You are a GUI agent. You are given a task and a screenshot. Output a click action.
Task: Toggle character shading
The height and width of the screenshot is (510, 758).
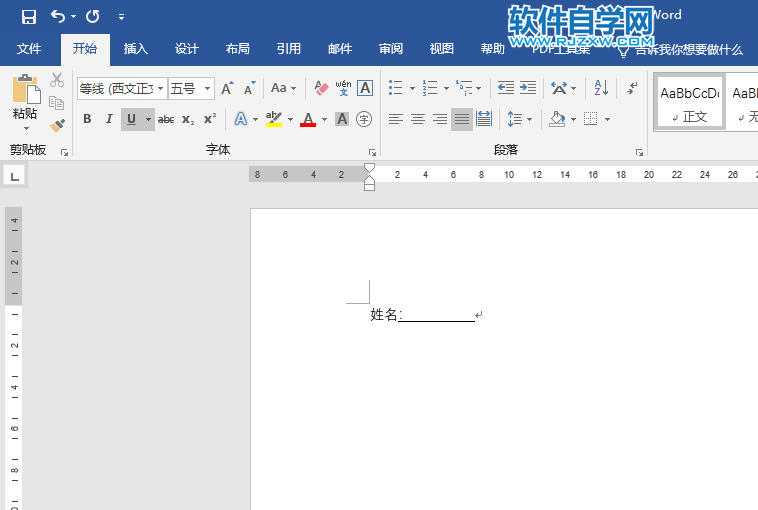point(342,119)
